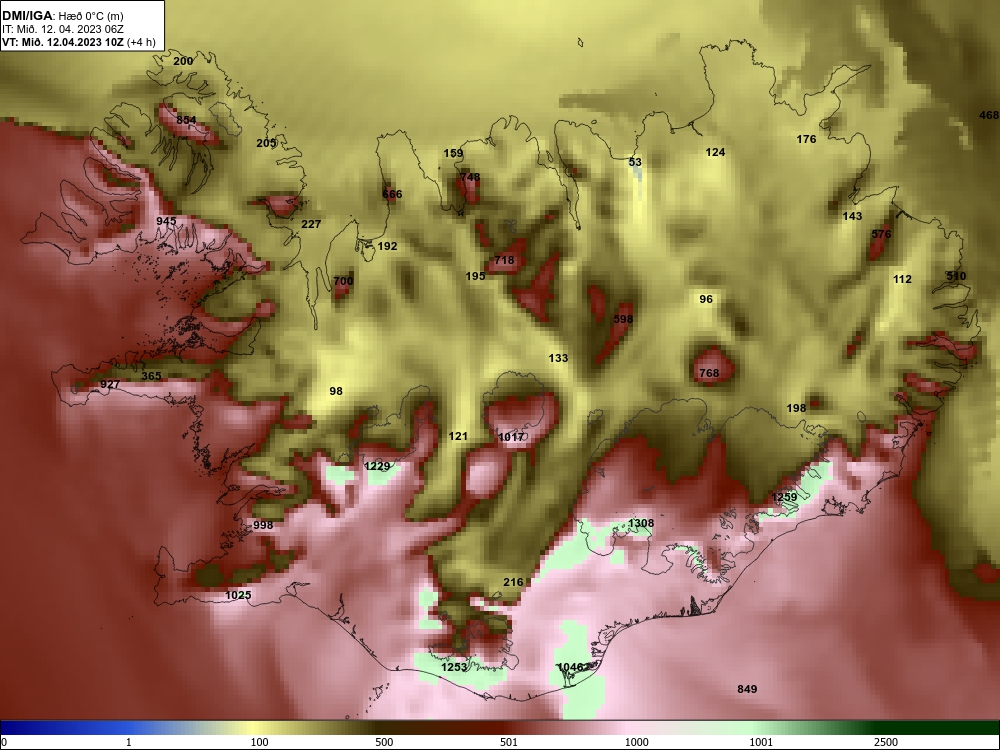The height and width of the screenshot is (750, 1000).
Task: Select the value 1017 on the map
Action: click(511, 437)
